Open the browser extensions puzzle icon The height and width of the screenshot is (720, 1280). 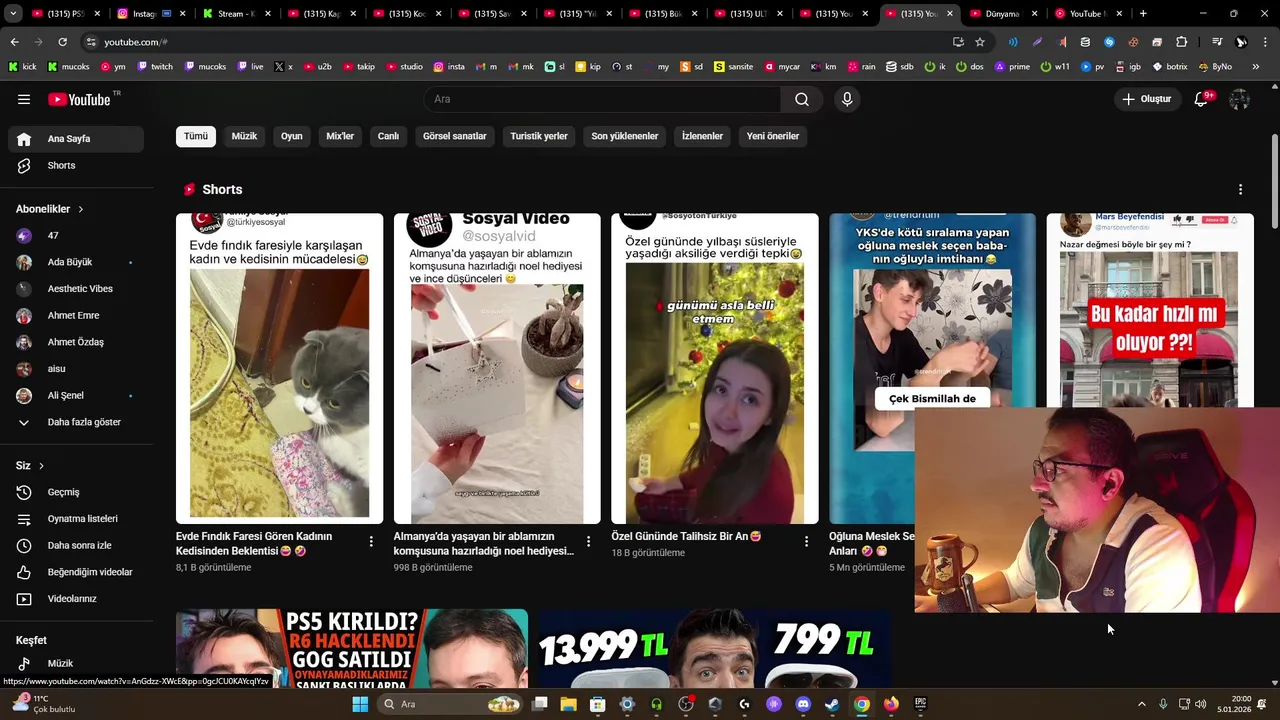point(1181,42)
